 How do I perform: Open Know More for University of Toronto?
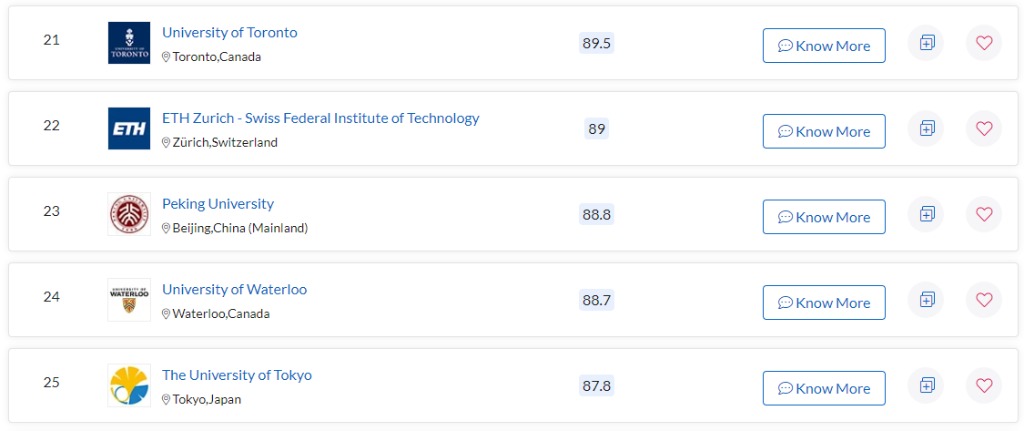[x=824, y=46]
